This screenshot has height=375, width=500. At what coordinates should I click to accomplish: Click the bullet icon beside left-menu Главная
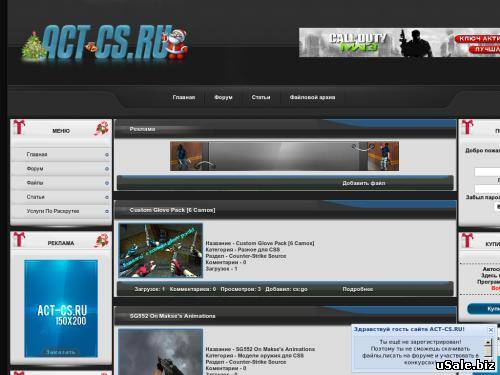pyautogui.click(x=107, y=155)
